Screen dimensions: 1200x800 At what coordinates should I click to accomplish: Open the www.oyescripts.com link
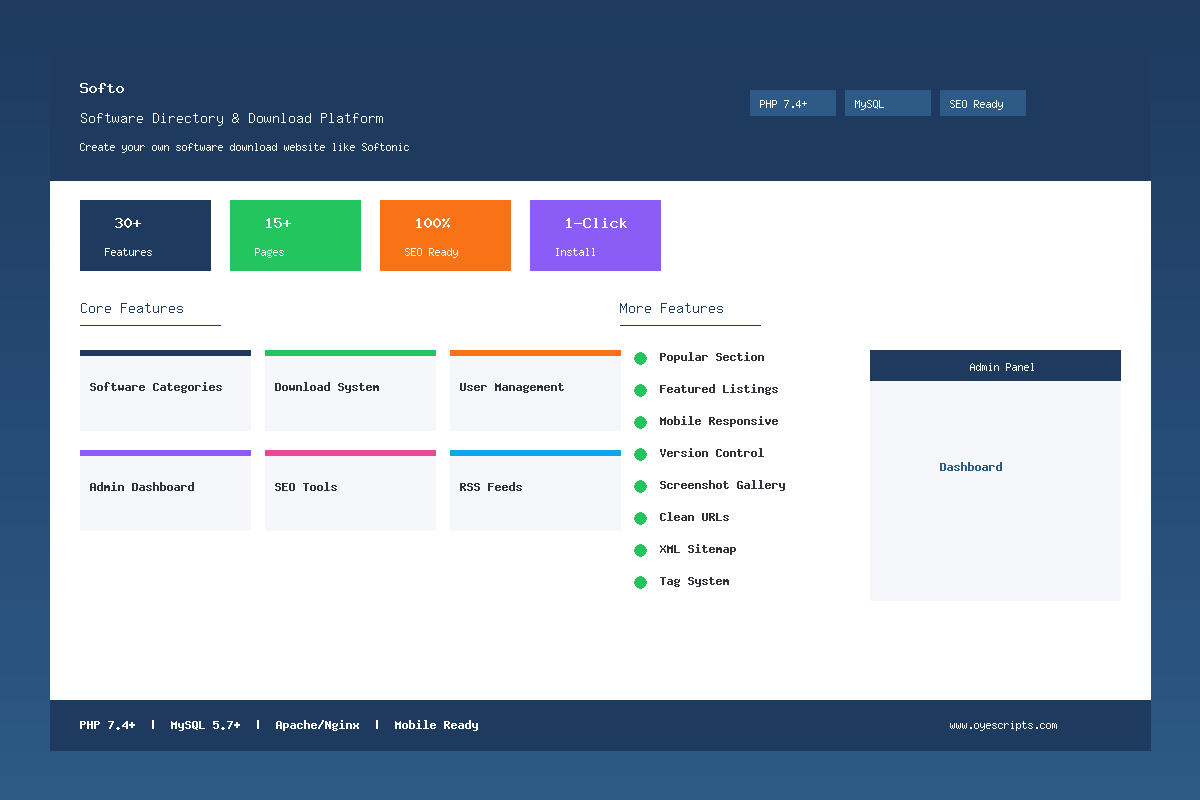(x=1002, y=725)
